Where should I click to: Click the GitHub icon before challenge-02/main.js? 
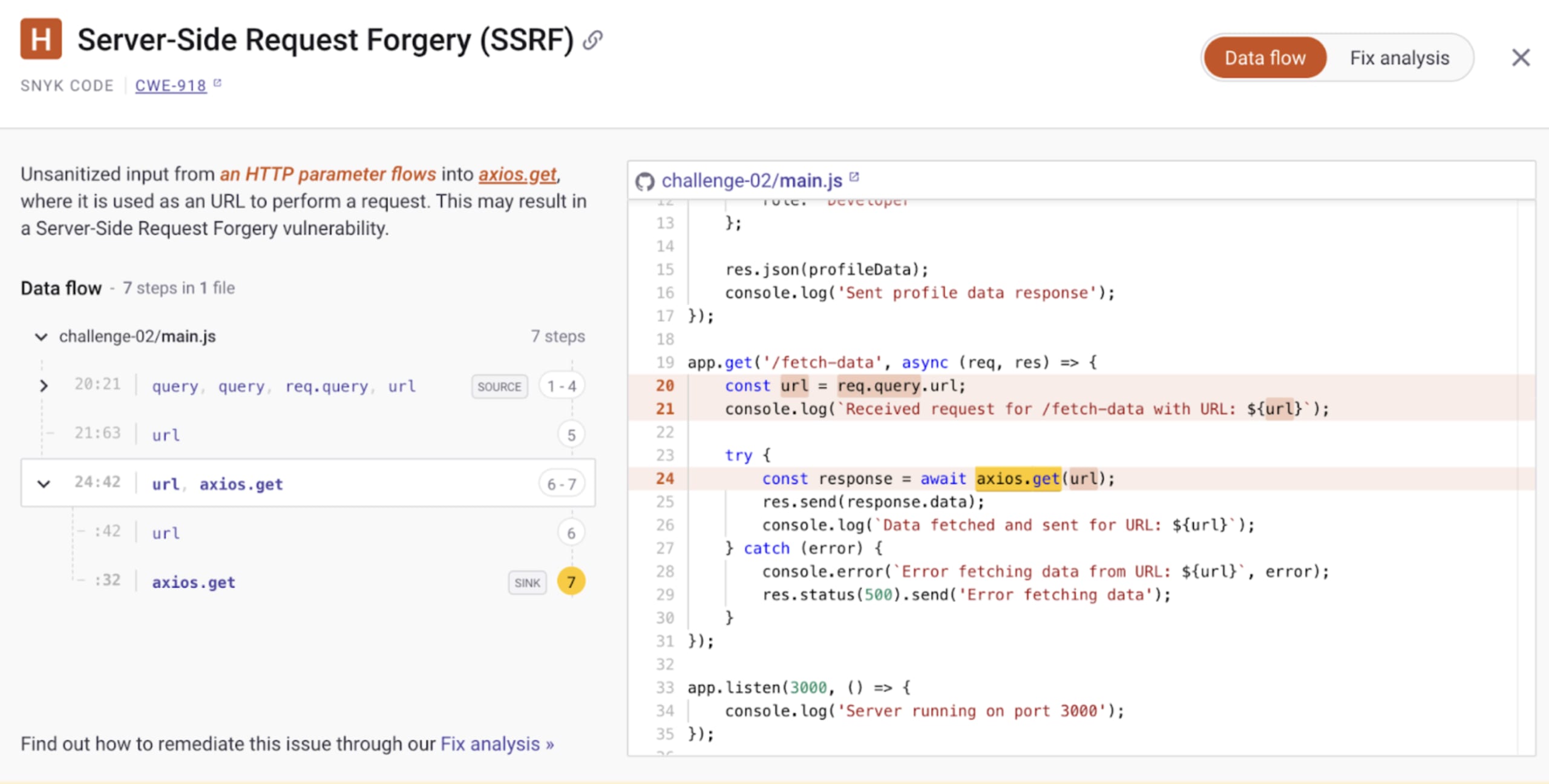(x=645, y=181)
